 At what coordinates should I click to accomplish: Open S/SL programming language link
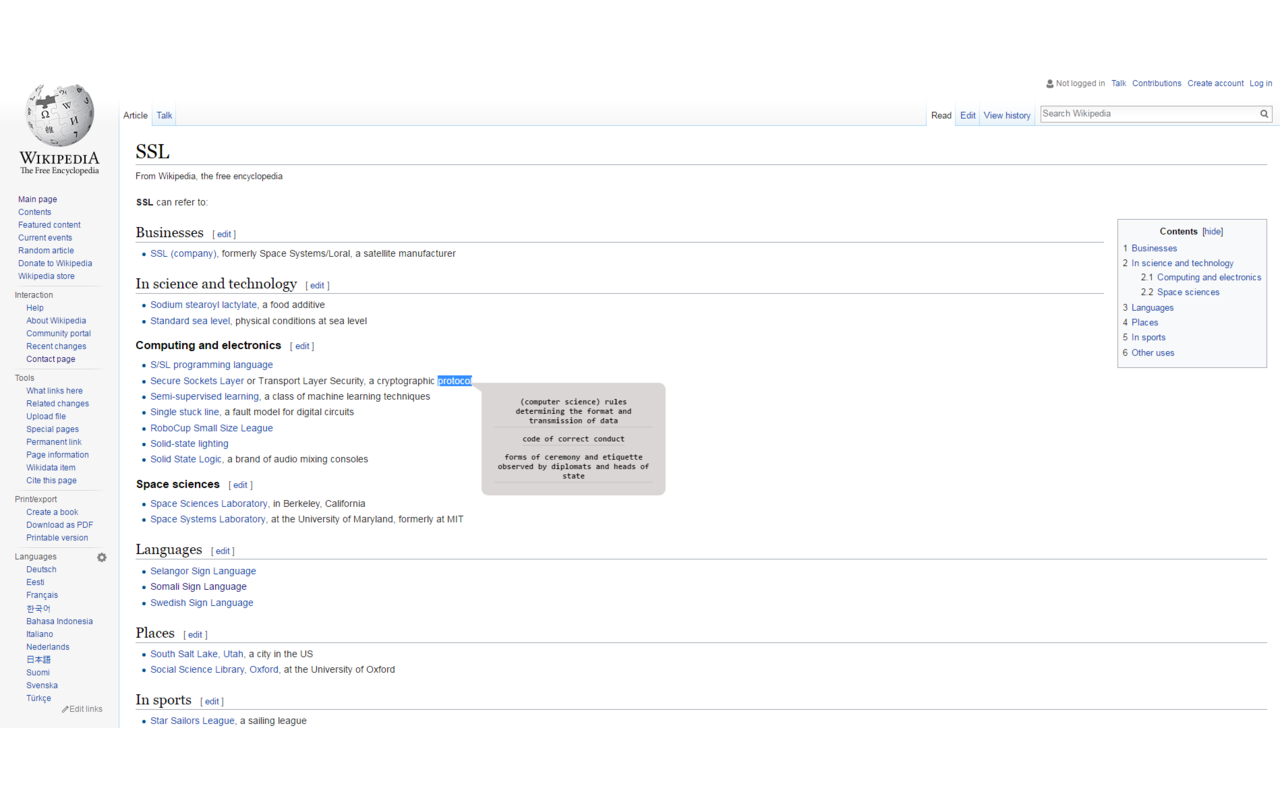click(211, 365)
